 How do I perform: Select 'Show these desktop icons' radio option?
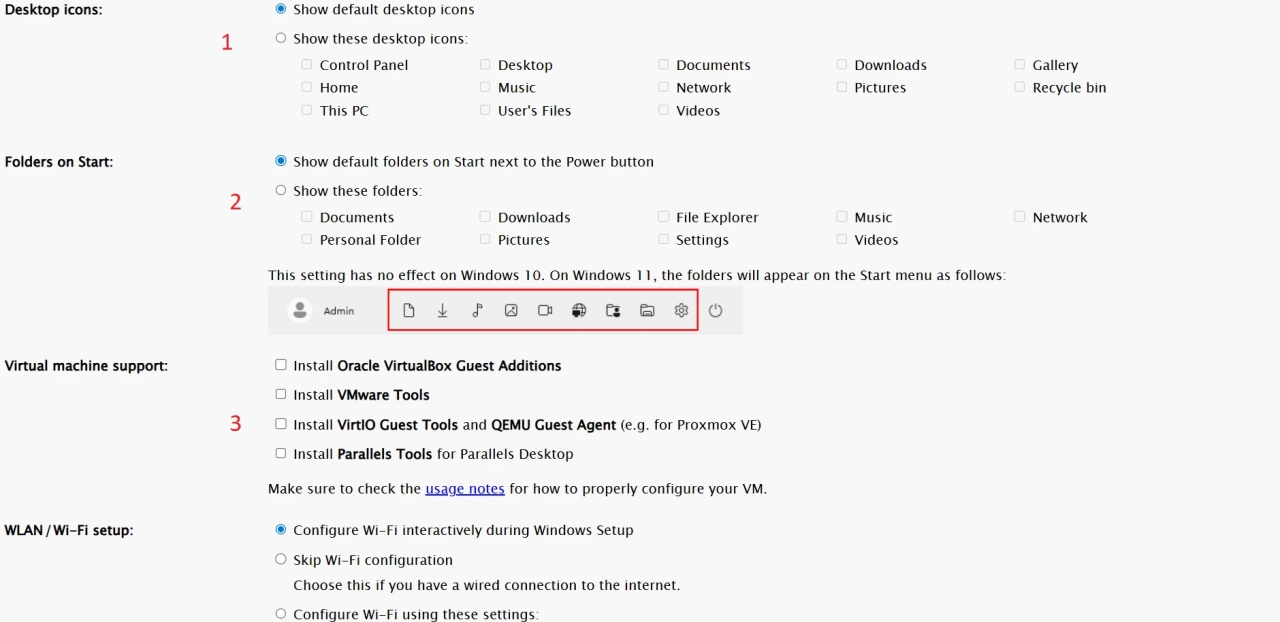point(281,38)
